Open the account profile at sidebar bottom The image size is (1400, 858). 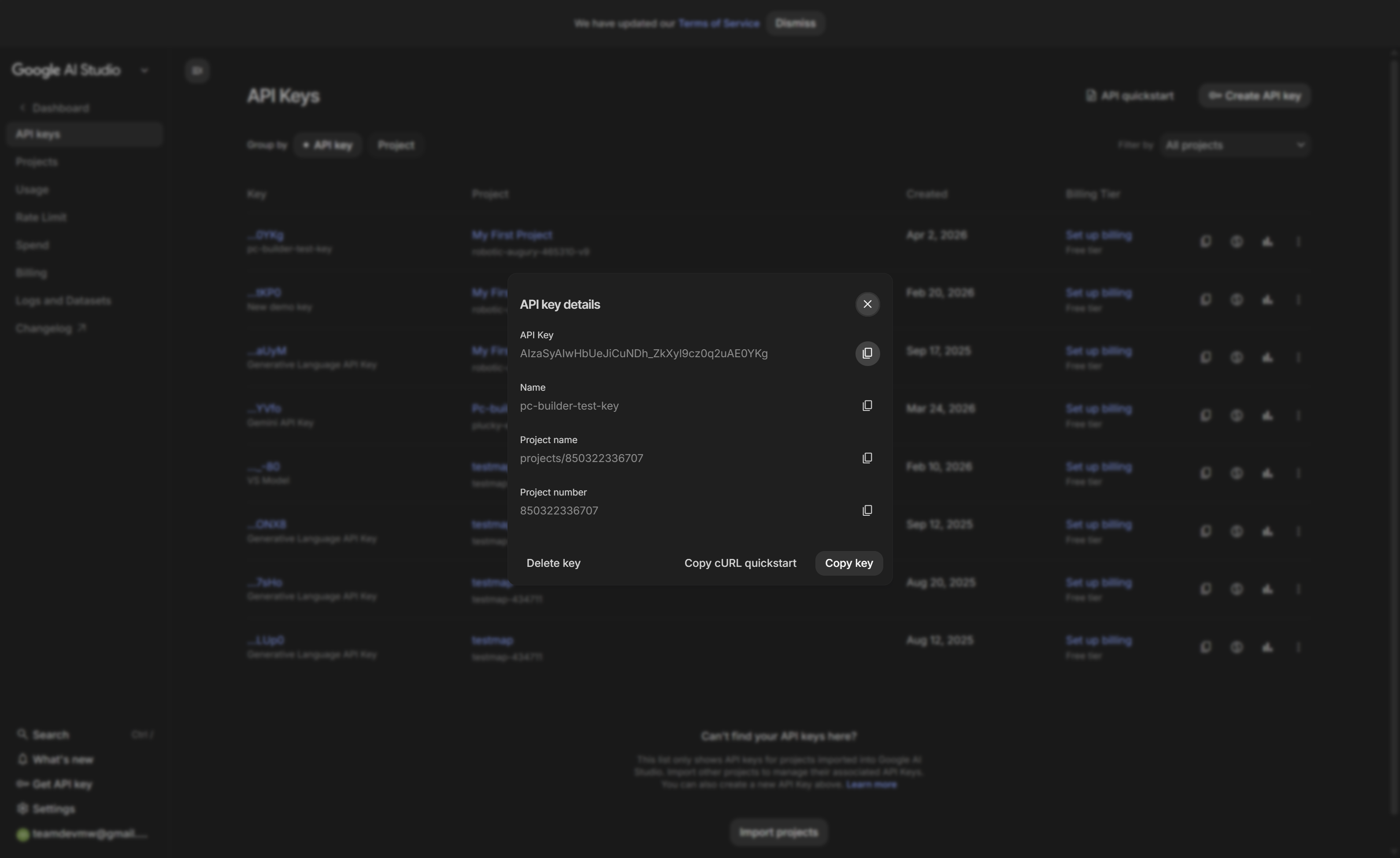click(82, 834)
